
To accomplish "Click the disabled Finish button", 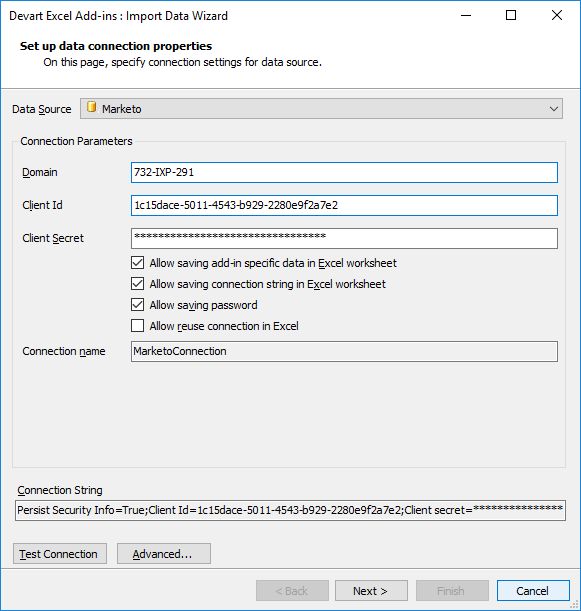I will tap(452, 591).
